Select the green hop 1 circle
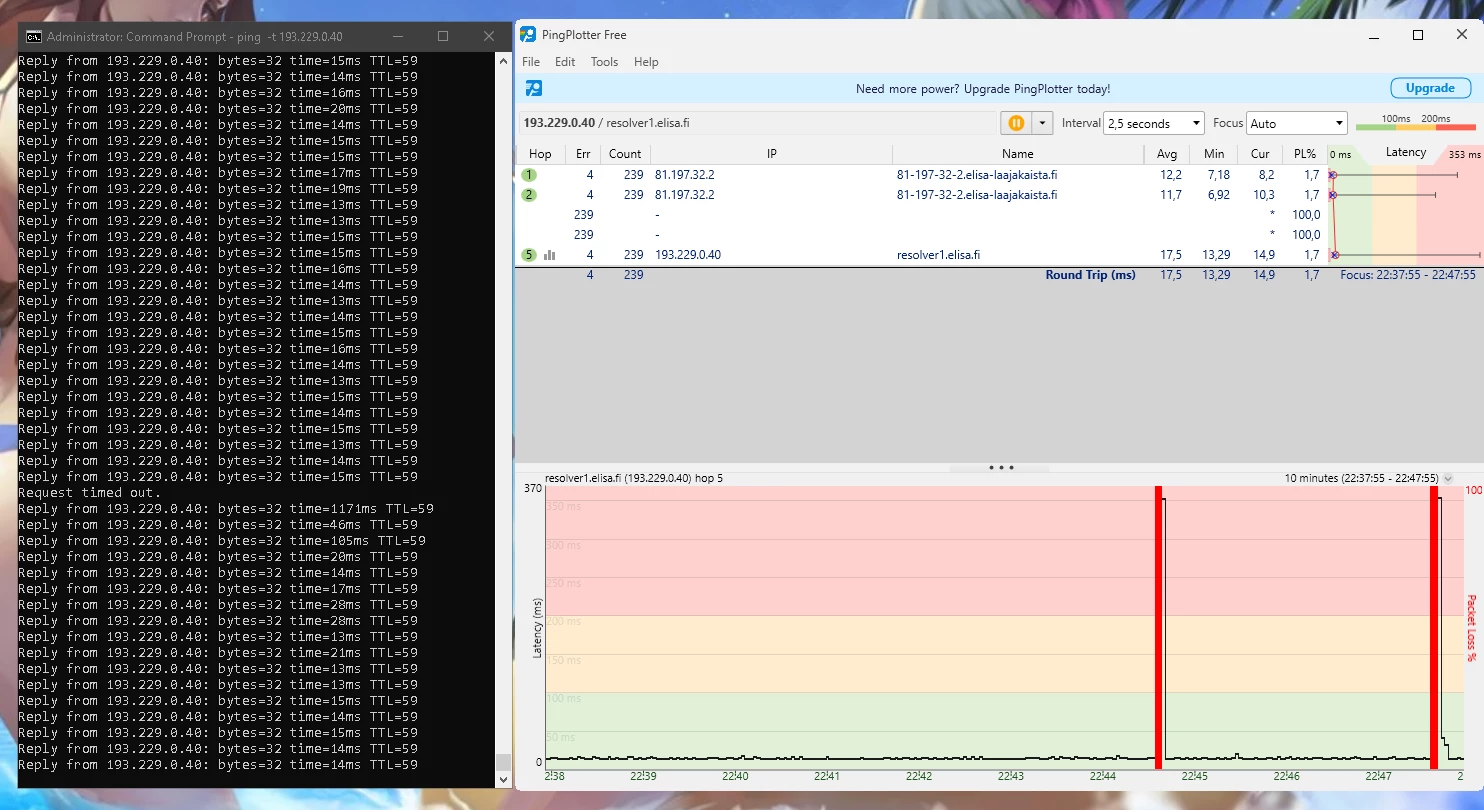 pos(529,175)
